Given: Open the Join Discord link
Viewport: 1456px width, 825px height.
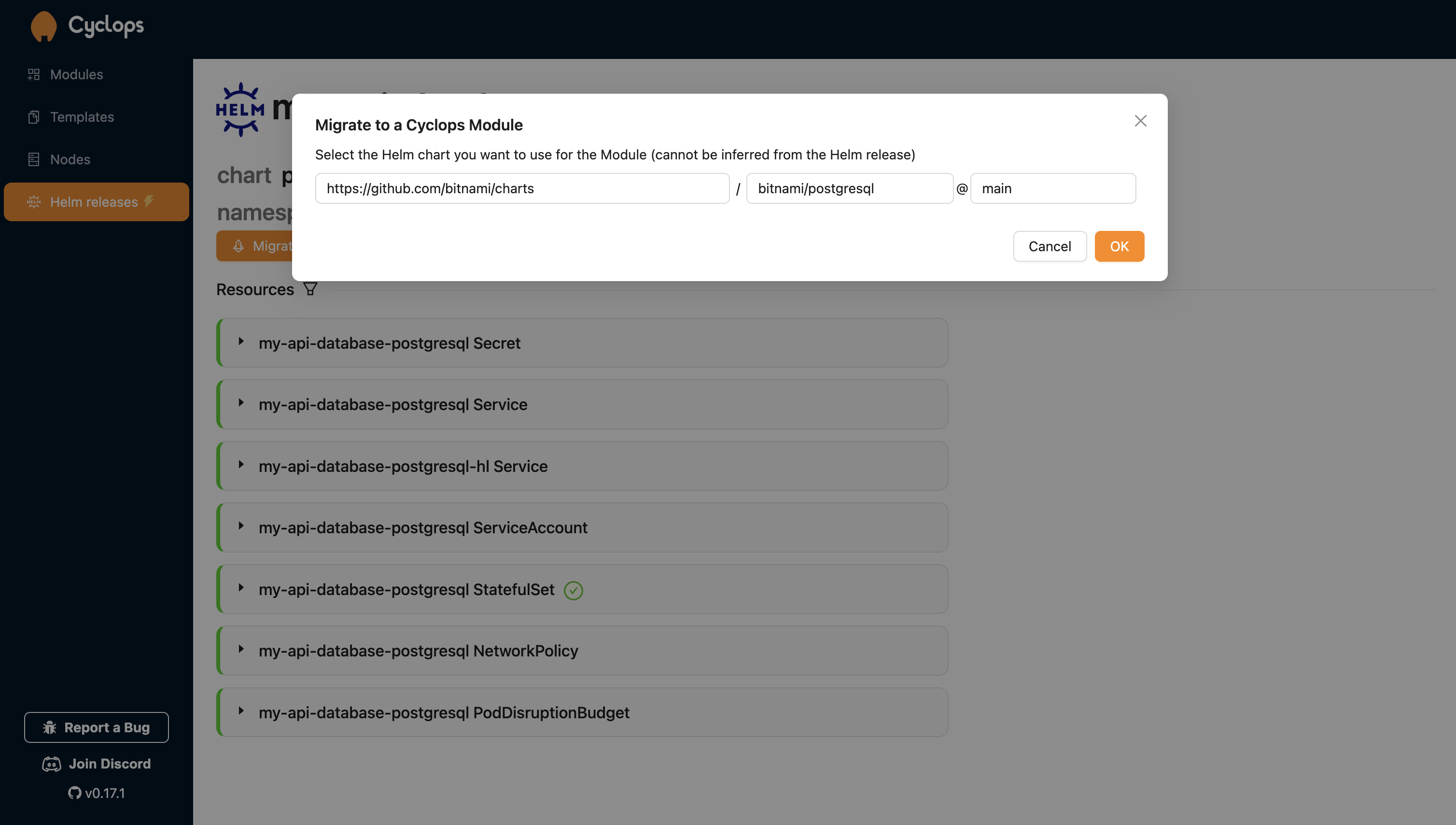Looking at the screenshot, I should click(96, 764).
